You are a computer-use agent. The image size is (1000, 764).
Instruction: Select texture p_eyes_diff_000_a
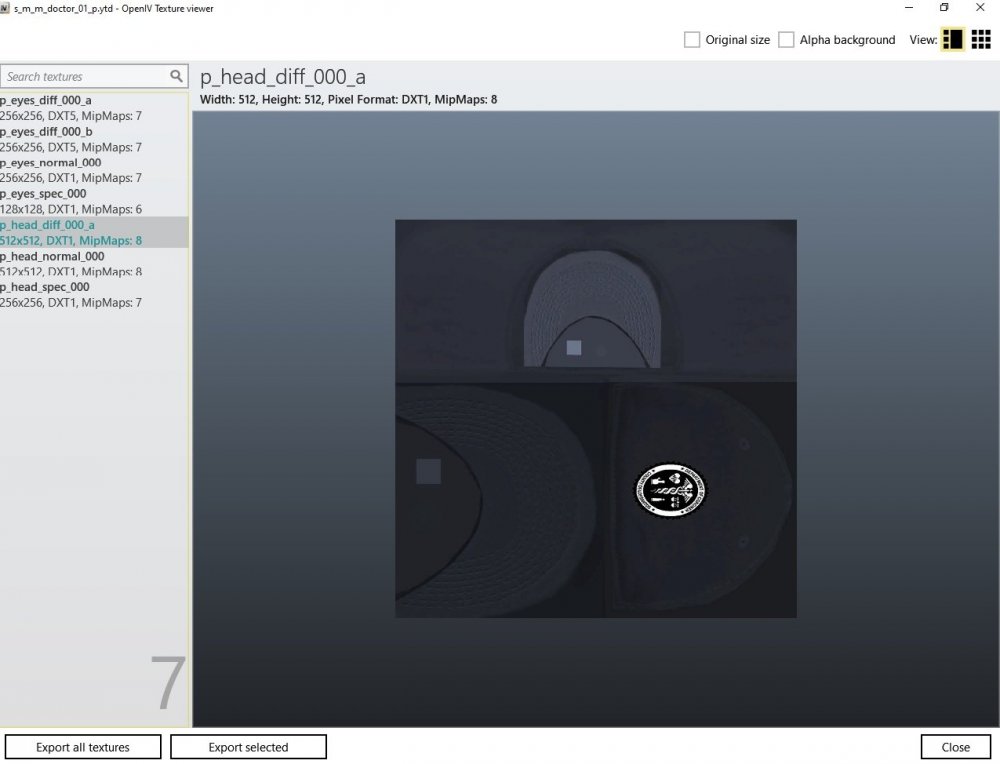point(94,108)
